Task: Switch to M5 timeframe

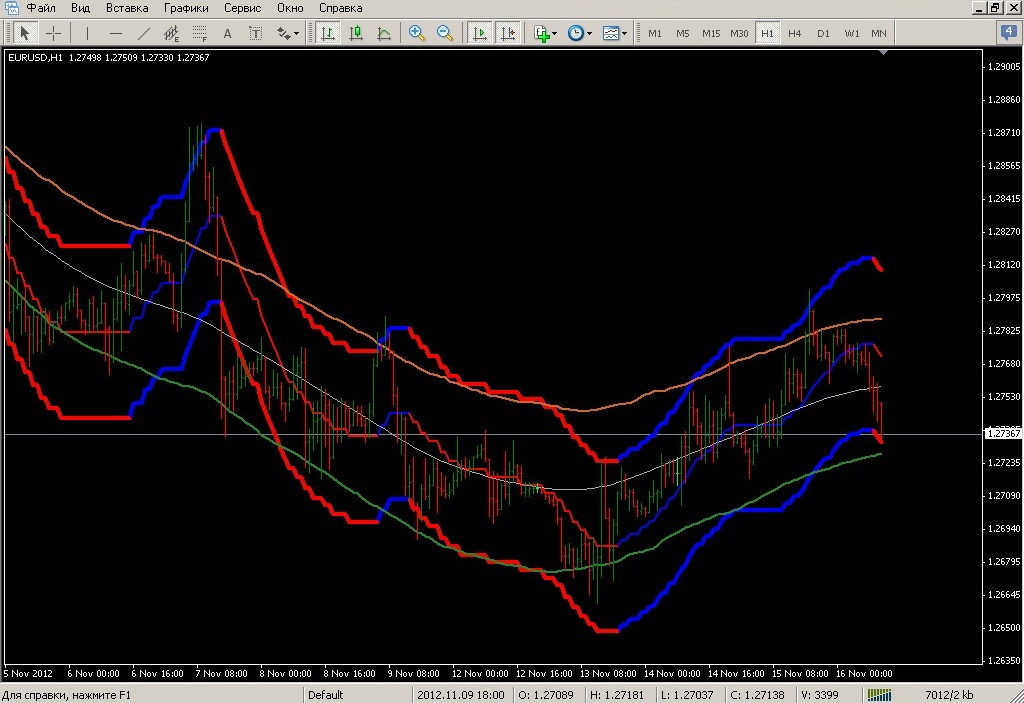Action: pyautogui.click(x=682, y=33)
